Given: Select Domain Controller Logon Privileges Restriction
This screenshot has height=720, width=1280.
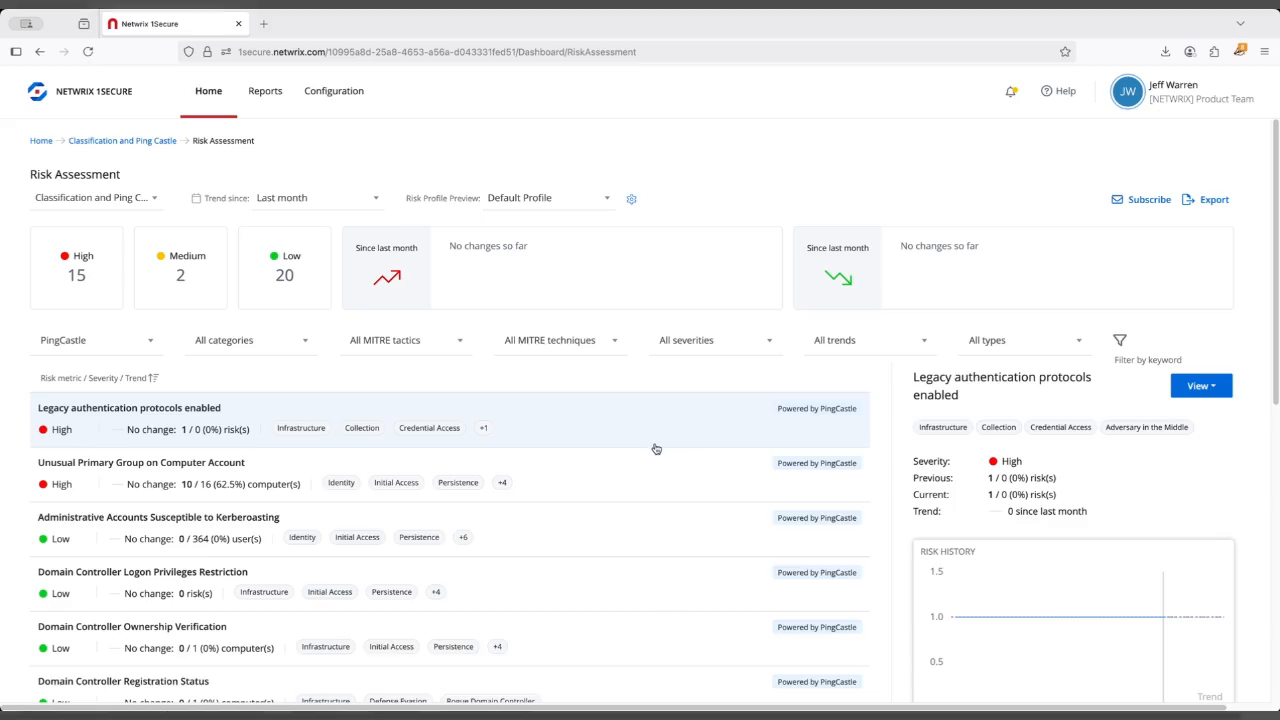Looking at the screenshot, I should (450, 583).
